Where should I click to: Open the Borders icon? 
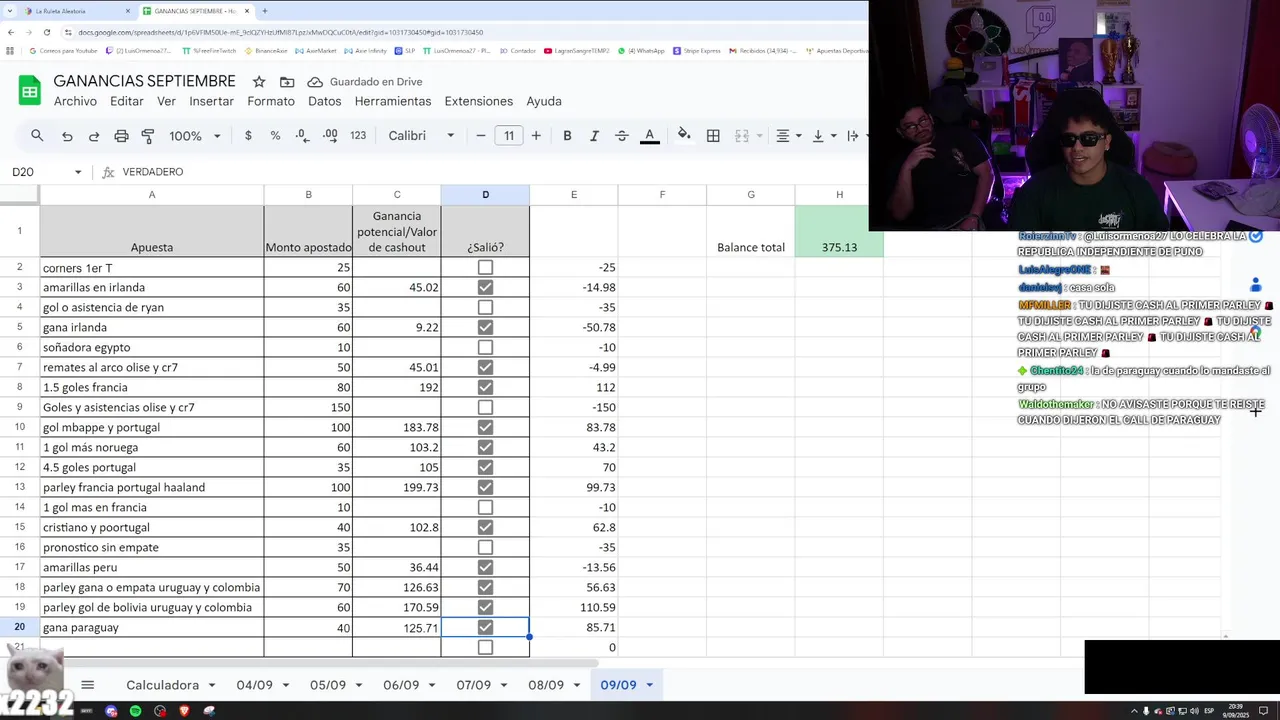coord(713,136)
